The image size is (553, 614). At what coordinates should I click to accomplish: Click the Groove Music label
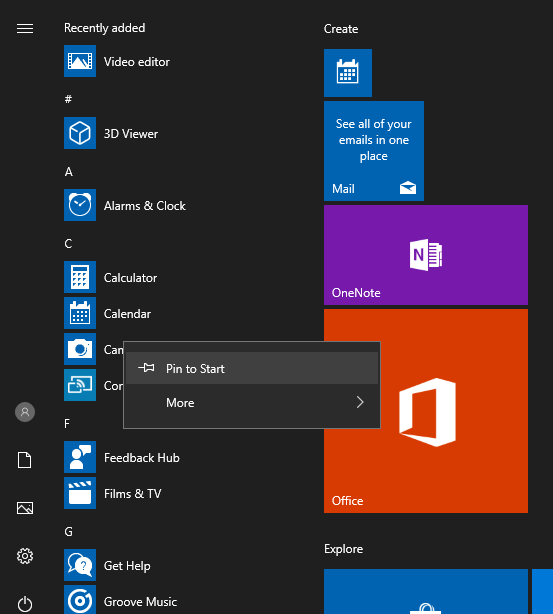[x=140, y=602]
